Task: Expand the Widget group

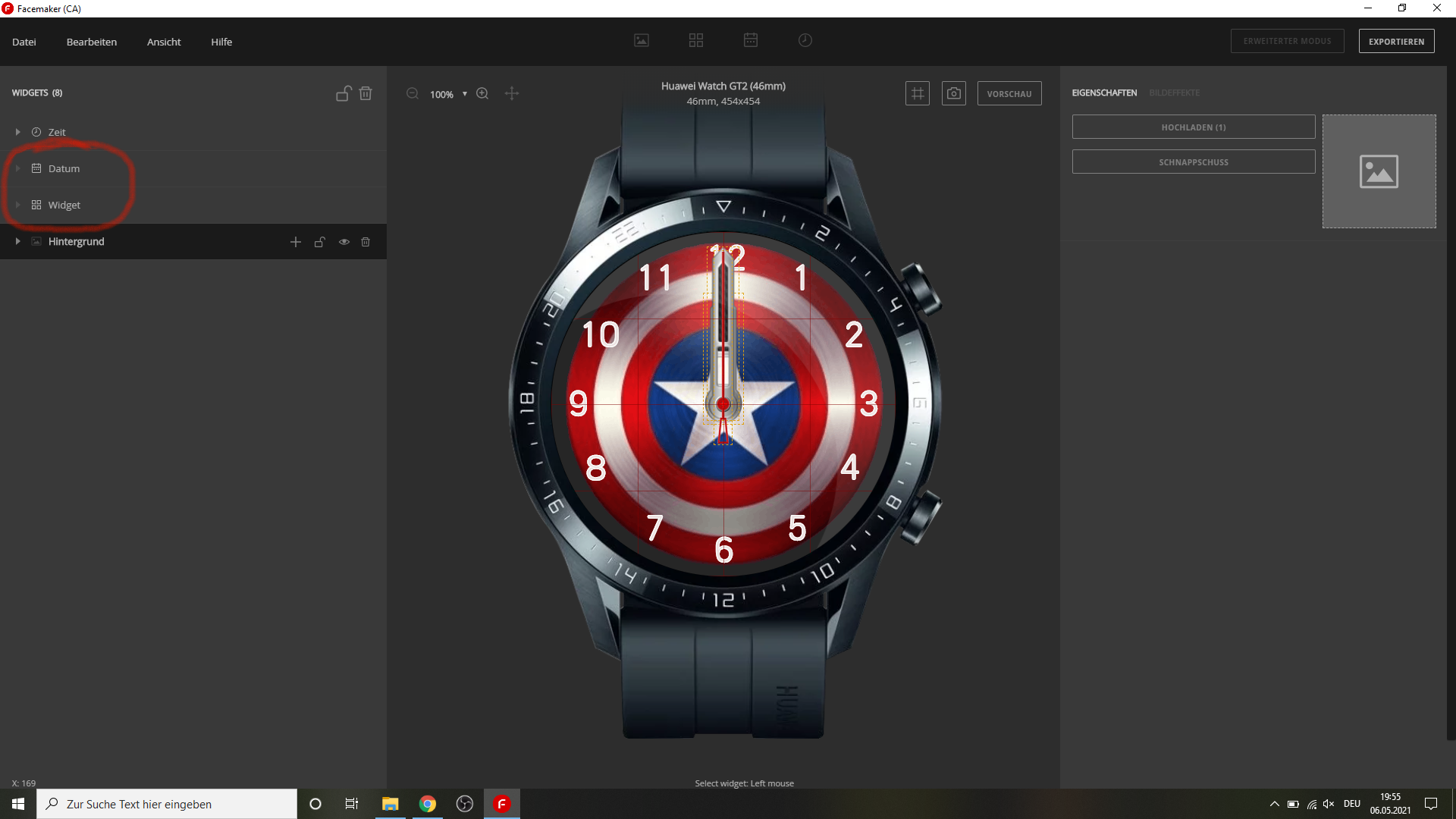Action: point(17,205)
